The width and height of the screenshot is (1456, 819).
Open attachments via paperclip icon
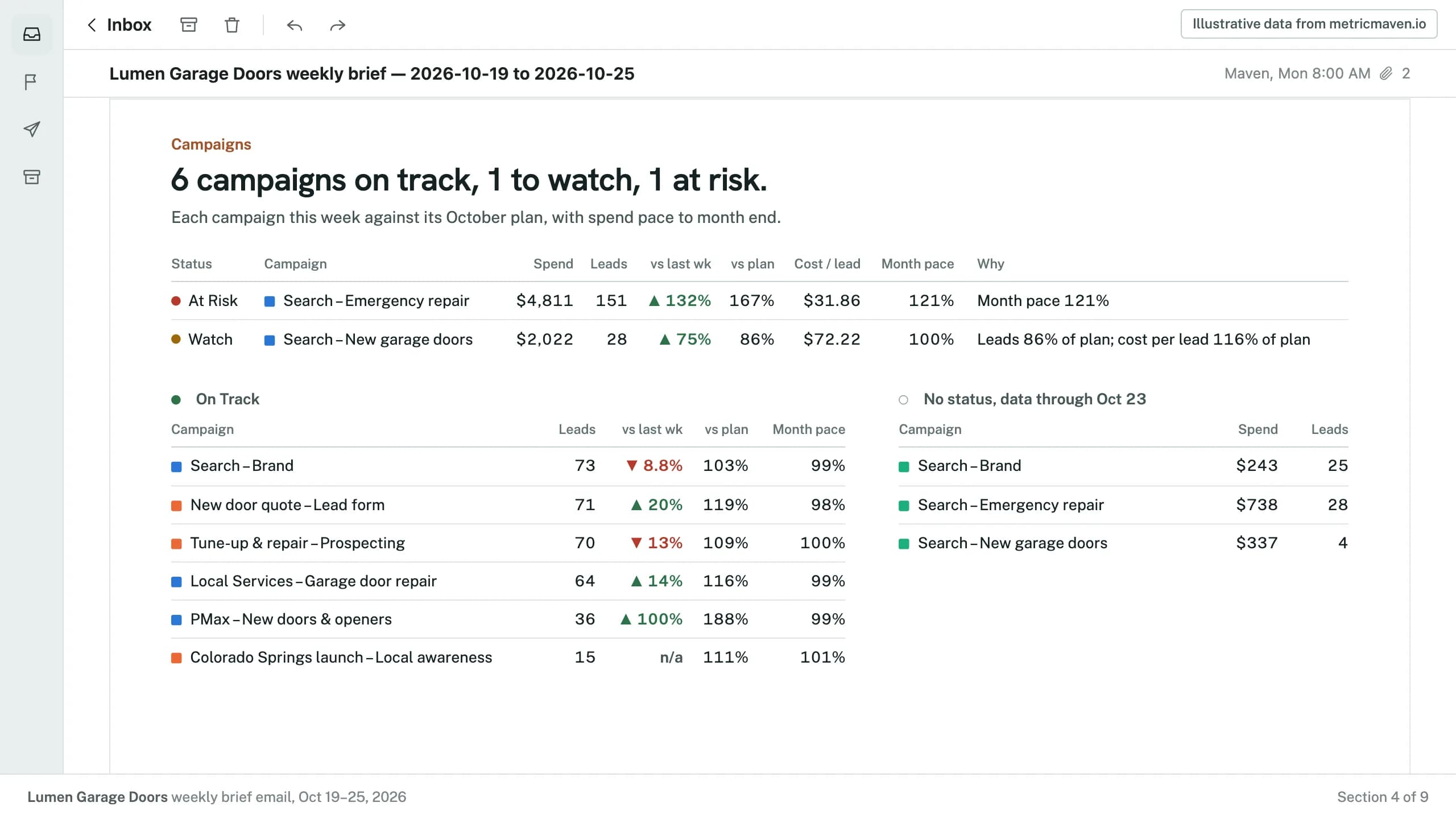coord(1386,73)
